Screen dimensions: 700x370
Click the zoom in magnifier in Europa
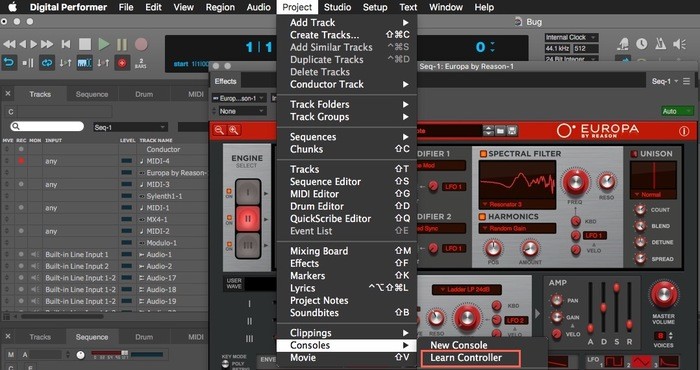pyautogui.click(x=233, y=130)
